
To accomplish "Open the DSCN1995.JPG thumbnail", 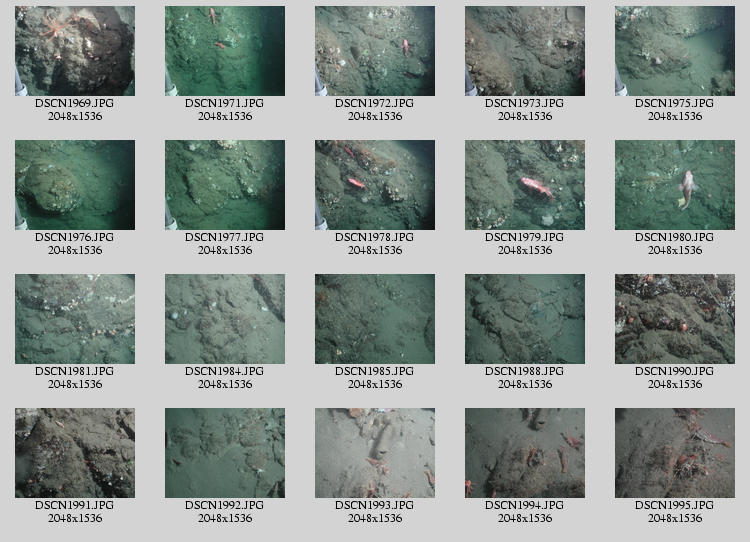I will pyautogui.click(x=675, y=453).
